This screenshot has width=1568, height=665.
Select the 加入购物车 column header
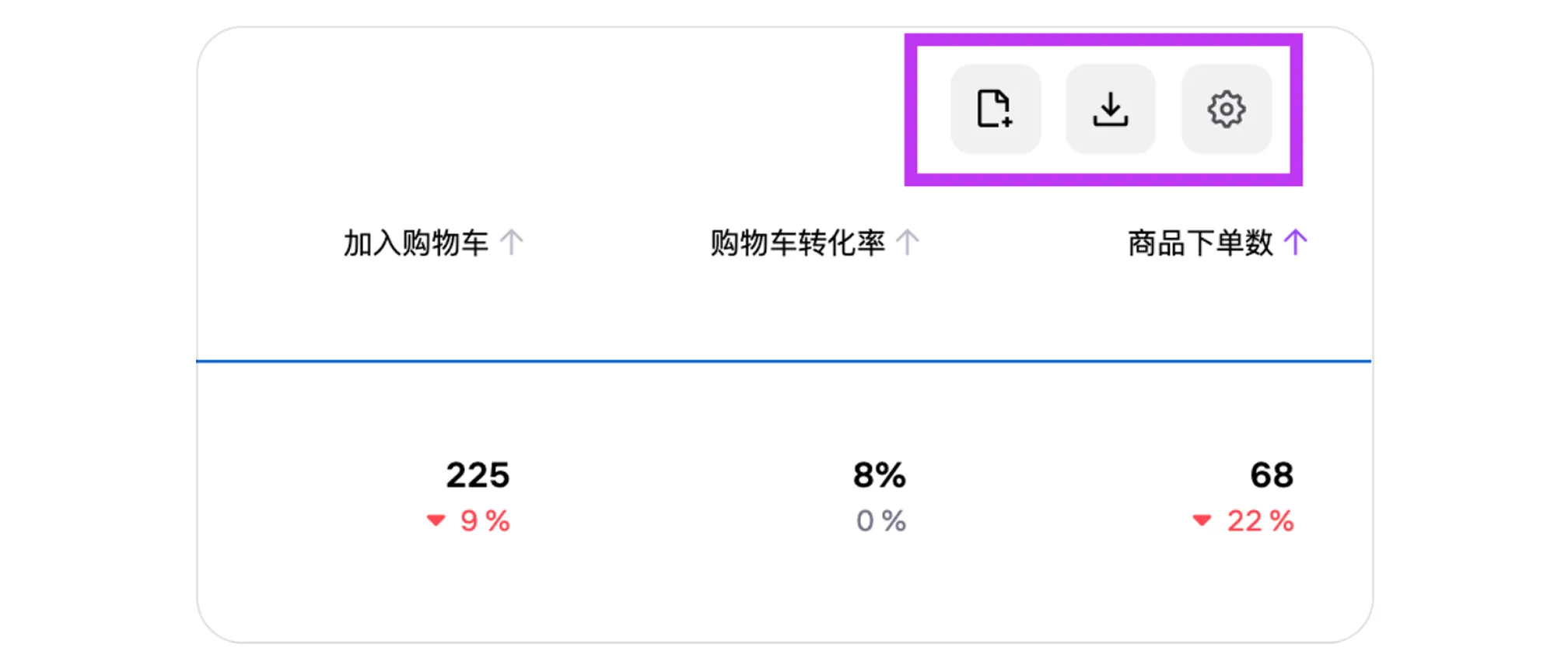(x=415, y=243)
